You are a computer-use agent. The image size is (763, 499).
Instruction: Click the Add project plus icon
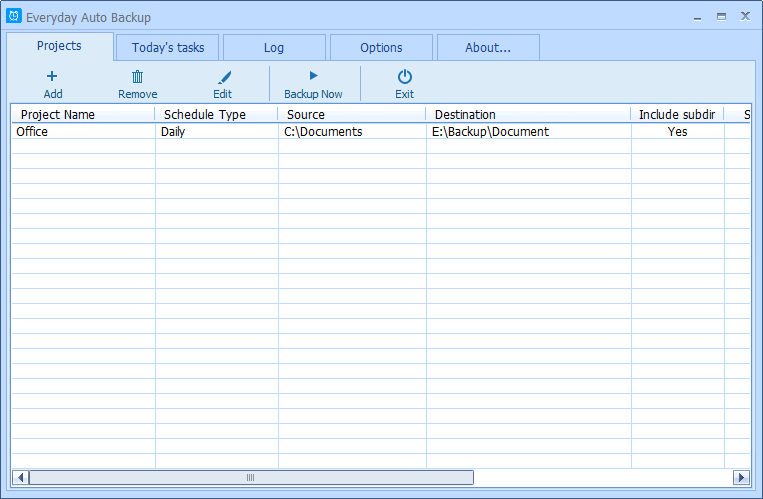point(52,76)
